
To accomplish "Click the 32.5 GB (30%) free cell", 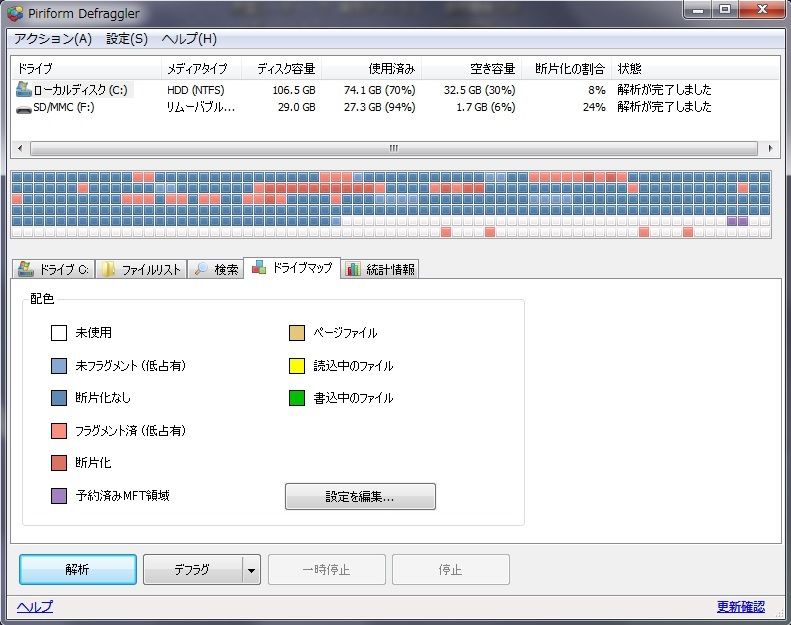I will 479,90.
